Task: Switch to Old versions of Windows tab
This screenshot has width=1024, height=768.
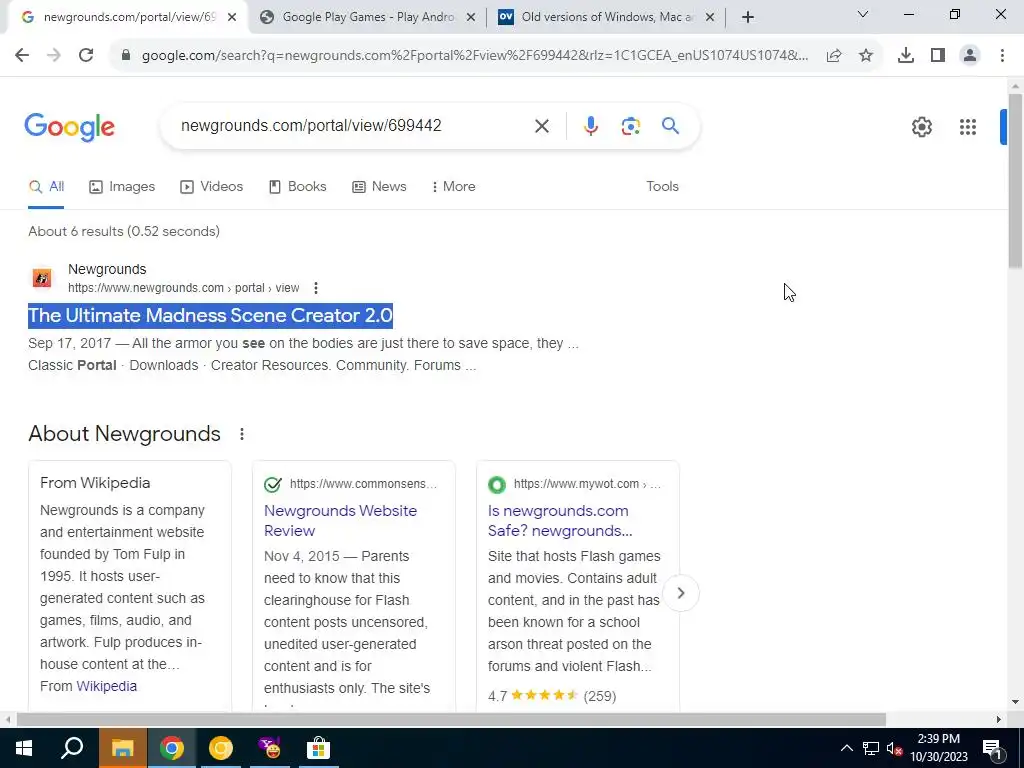Action: coord(607,18)
